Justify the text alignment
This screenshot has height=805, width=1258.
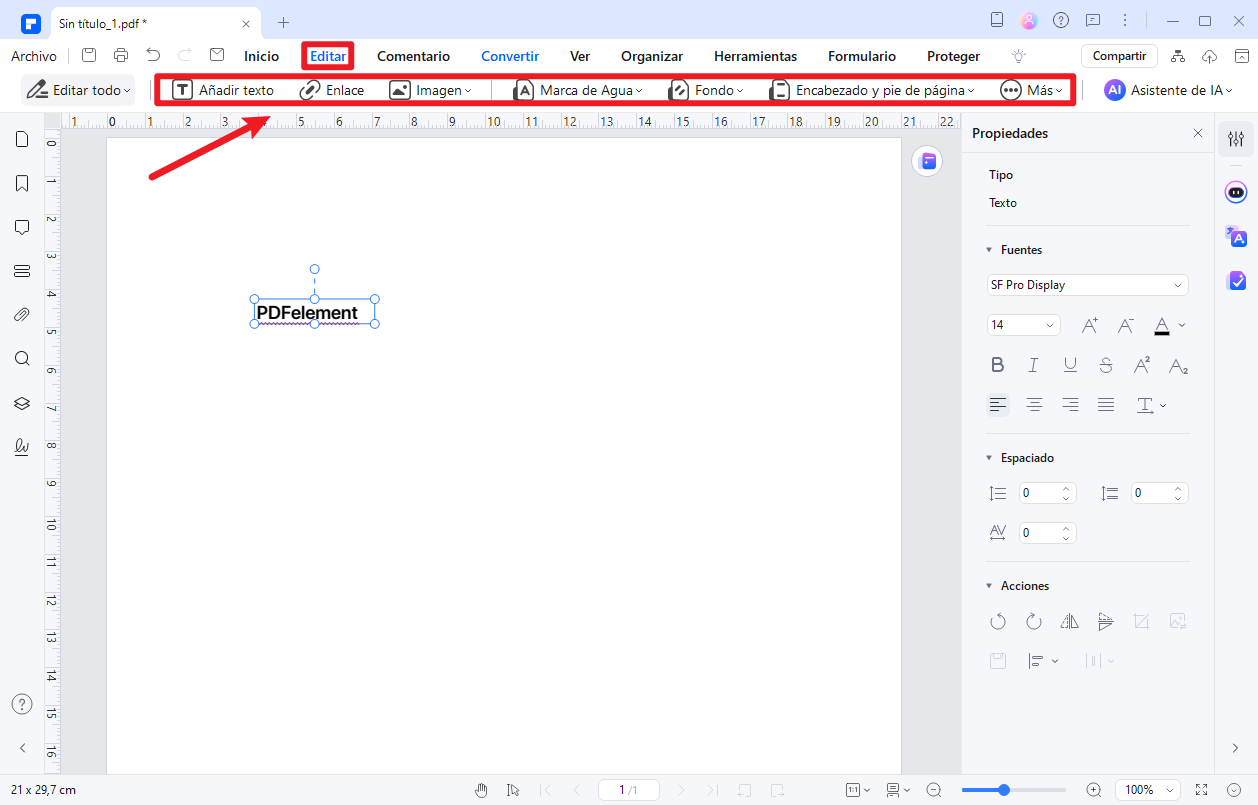coord(1106,405)
